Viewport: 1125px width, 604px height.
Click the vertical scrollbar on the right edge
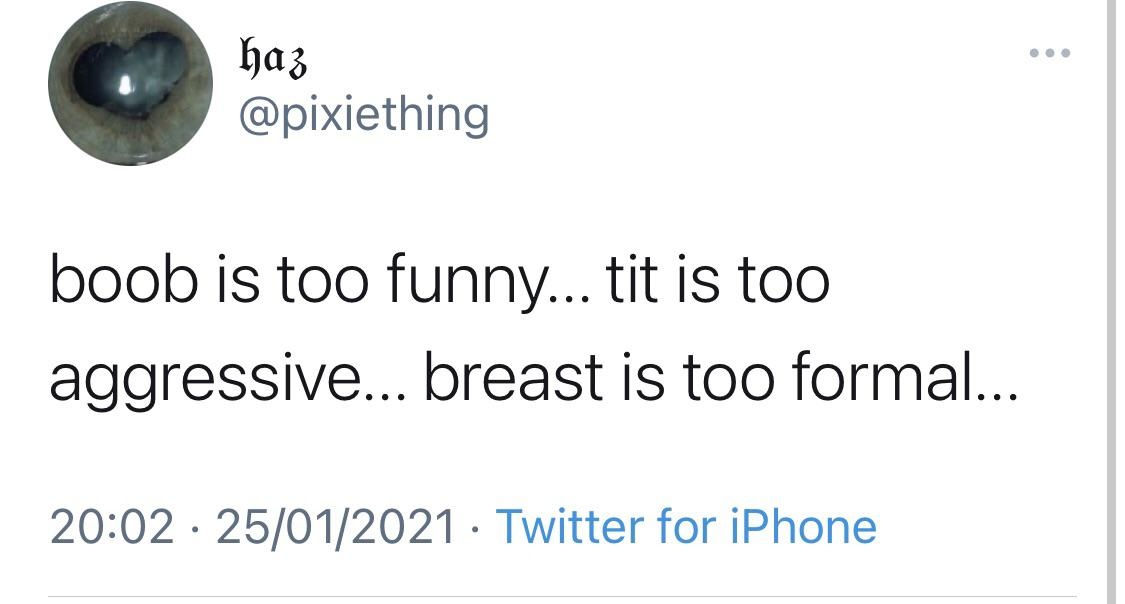click(1110, 300)
